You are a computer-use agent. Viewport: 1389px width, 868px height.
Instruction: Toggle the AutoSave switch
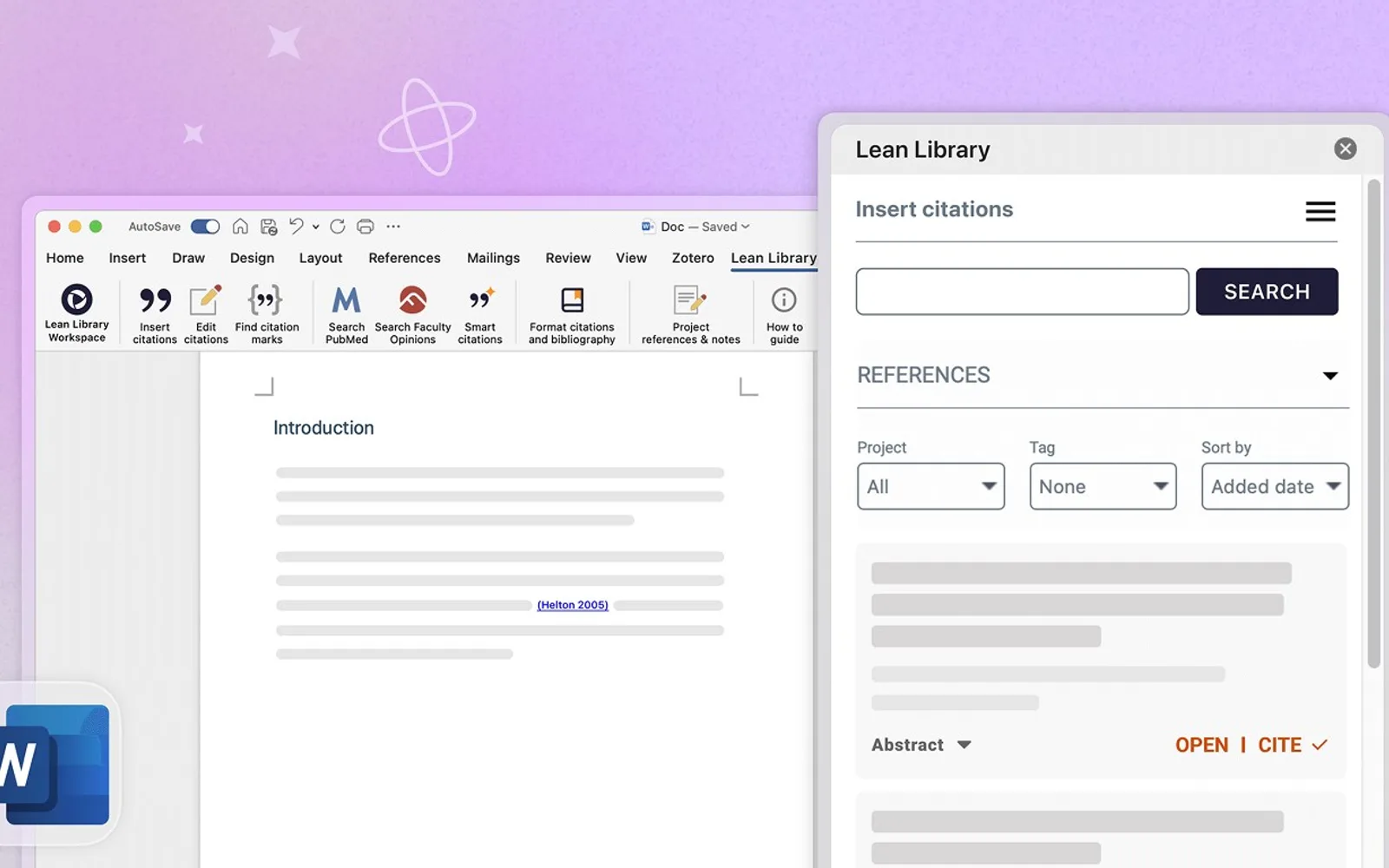tap(206, 227)
